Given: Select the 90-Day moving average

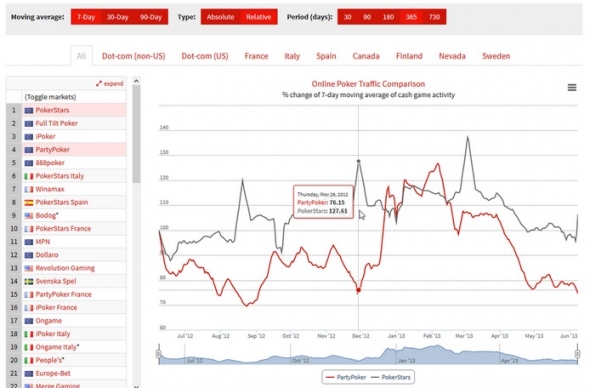Looking at the screenshot, I should (151, 17).
